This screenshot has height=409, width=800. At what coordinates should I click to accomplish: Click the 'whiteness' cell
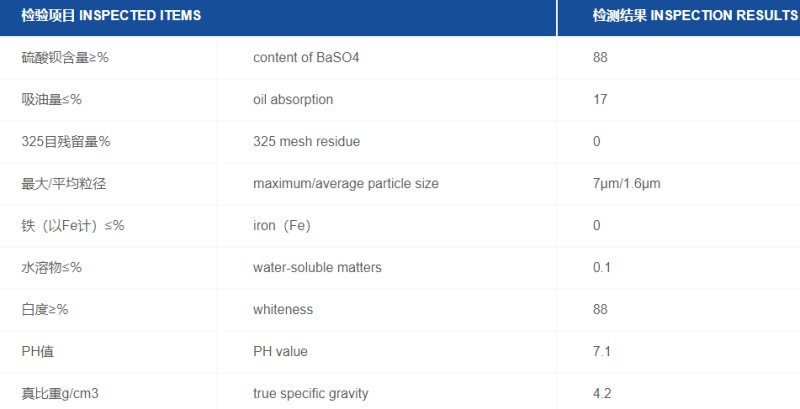tap(283, 310)
